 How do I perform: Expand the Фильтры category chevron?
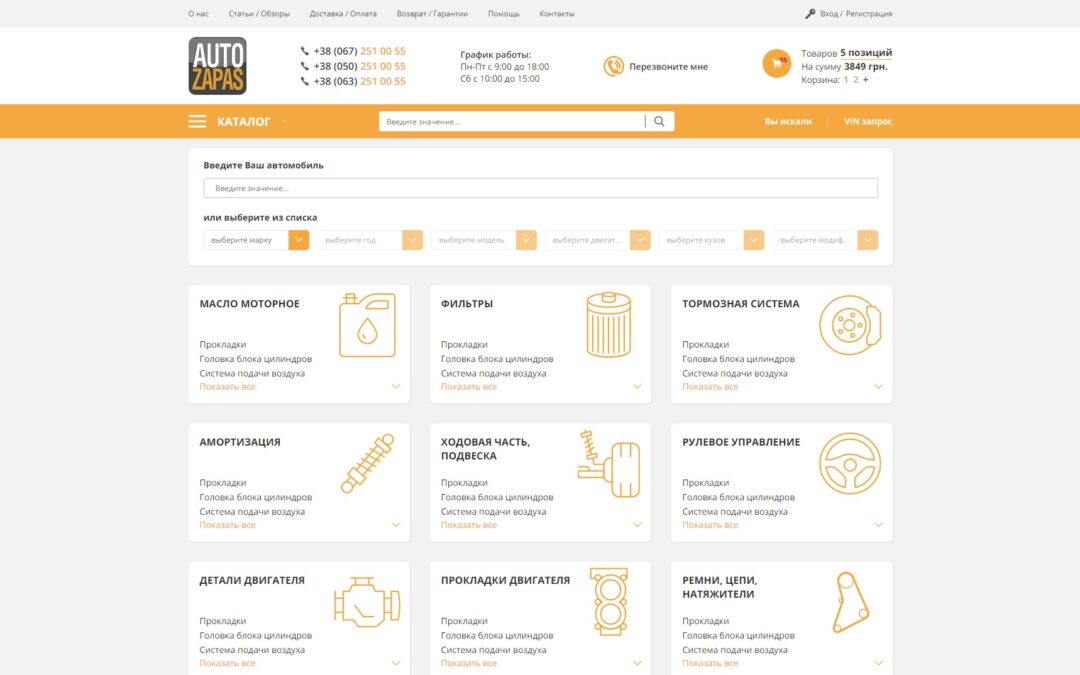(x=637, y=386)
